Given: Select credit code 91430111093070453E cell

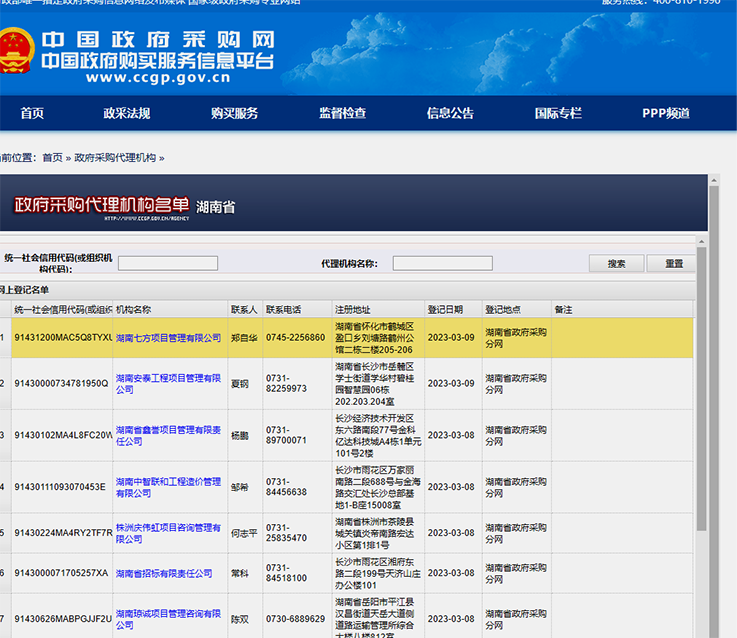Looking at the screenshot, I should pyautogui.click(x=62, y=487).
